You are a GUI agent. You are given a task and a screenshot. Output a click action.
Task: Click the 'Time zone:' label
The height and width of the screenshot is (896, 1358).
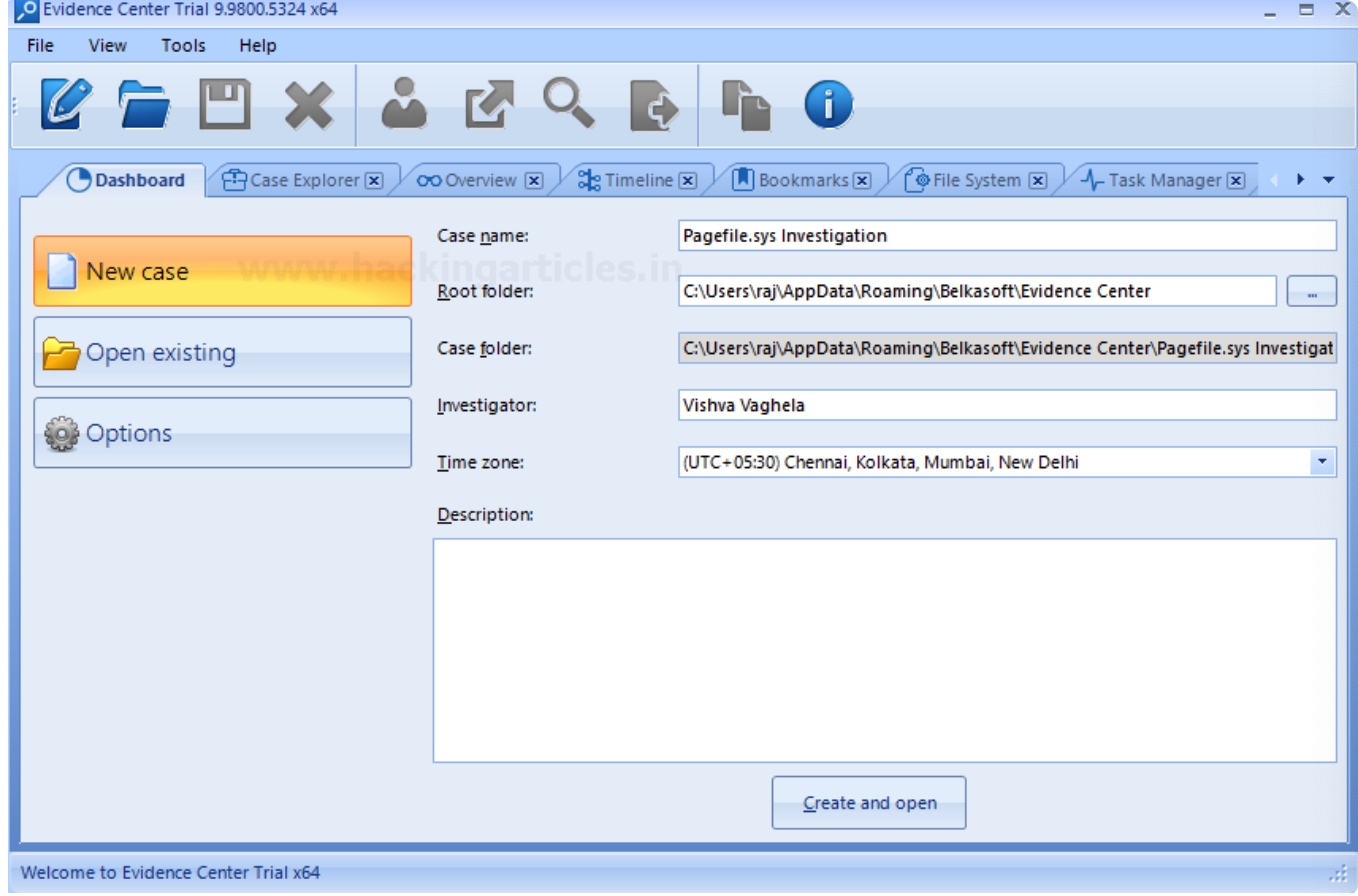pos(481,463)
